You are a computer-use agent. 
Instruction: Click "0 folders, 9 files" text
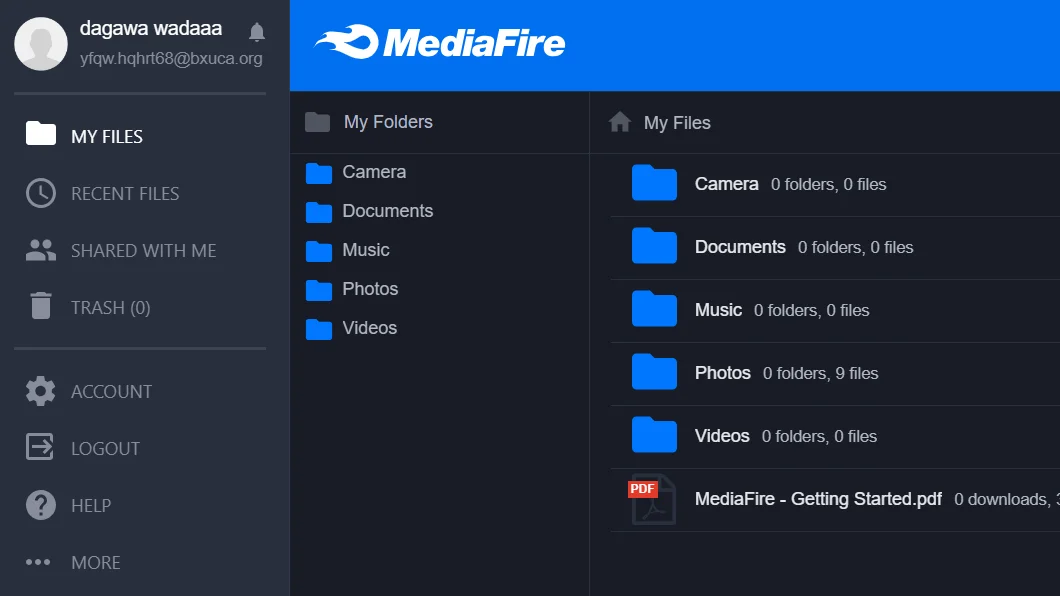click(821, 373)
